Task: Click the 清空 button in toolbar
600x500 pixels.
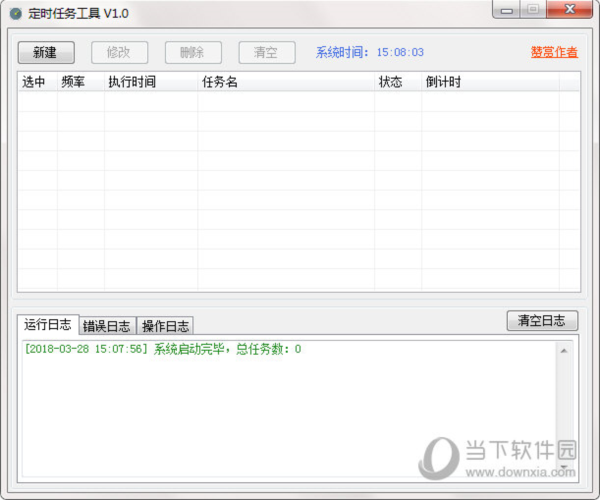Action: click(267, 52)
